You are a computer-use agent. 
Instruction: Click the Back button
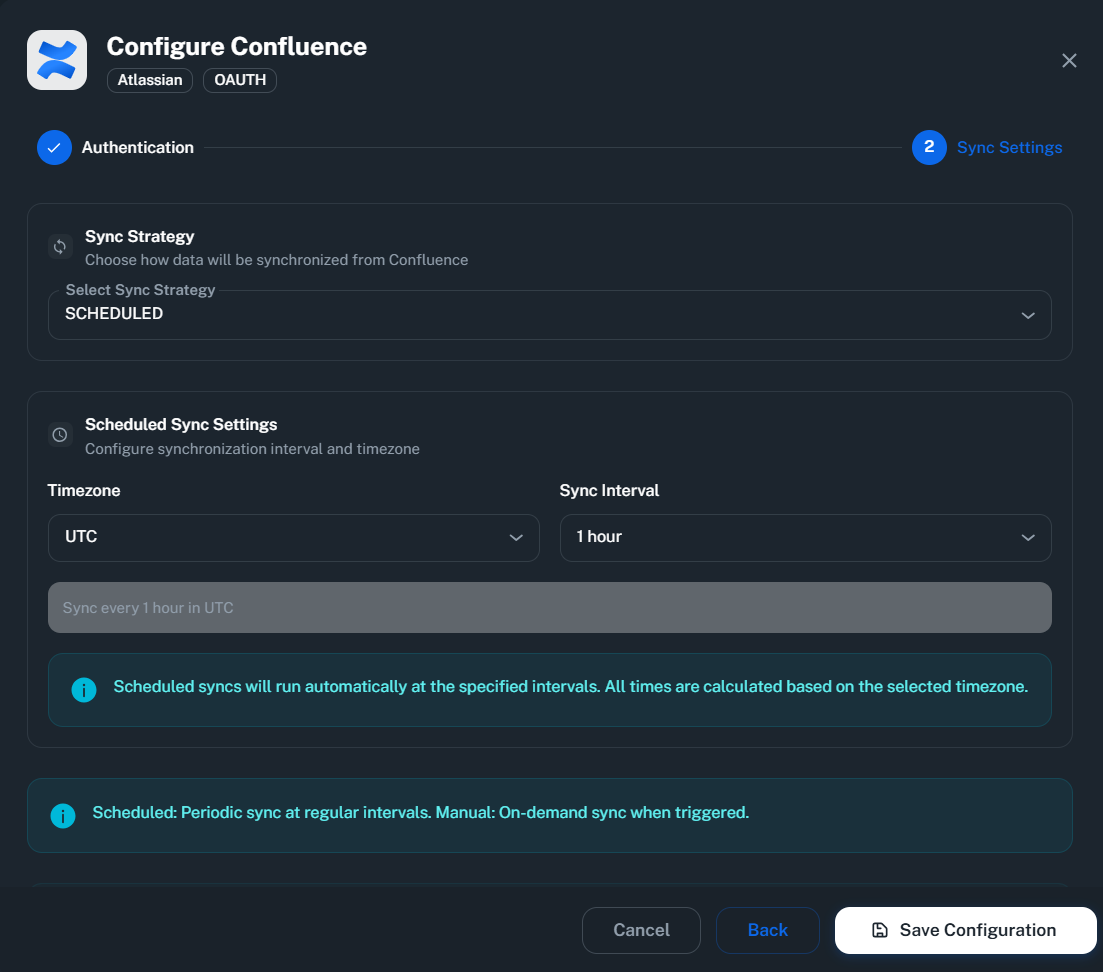767,930
